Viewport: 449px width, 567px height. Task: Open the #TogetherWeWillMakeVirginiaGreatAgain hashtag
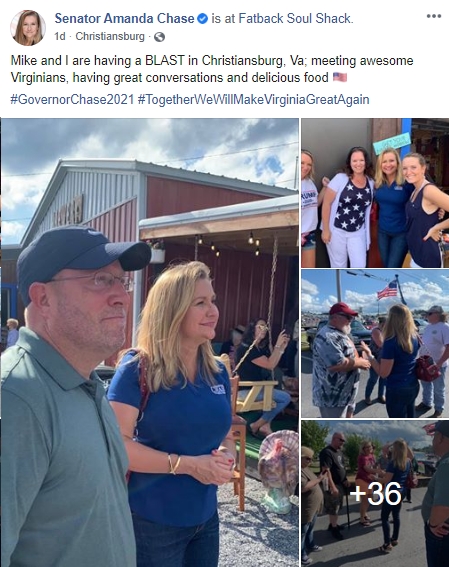pyautogui.click(x=254, y=99)
